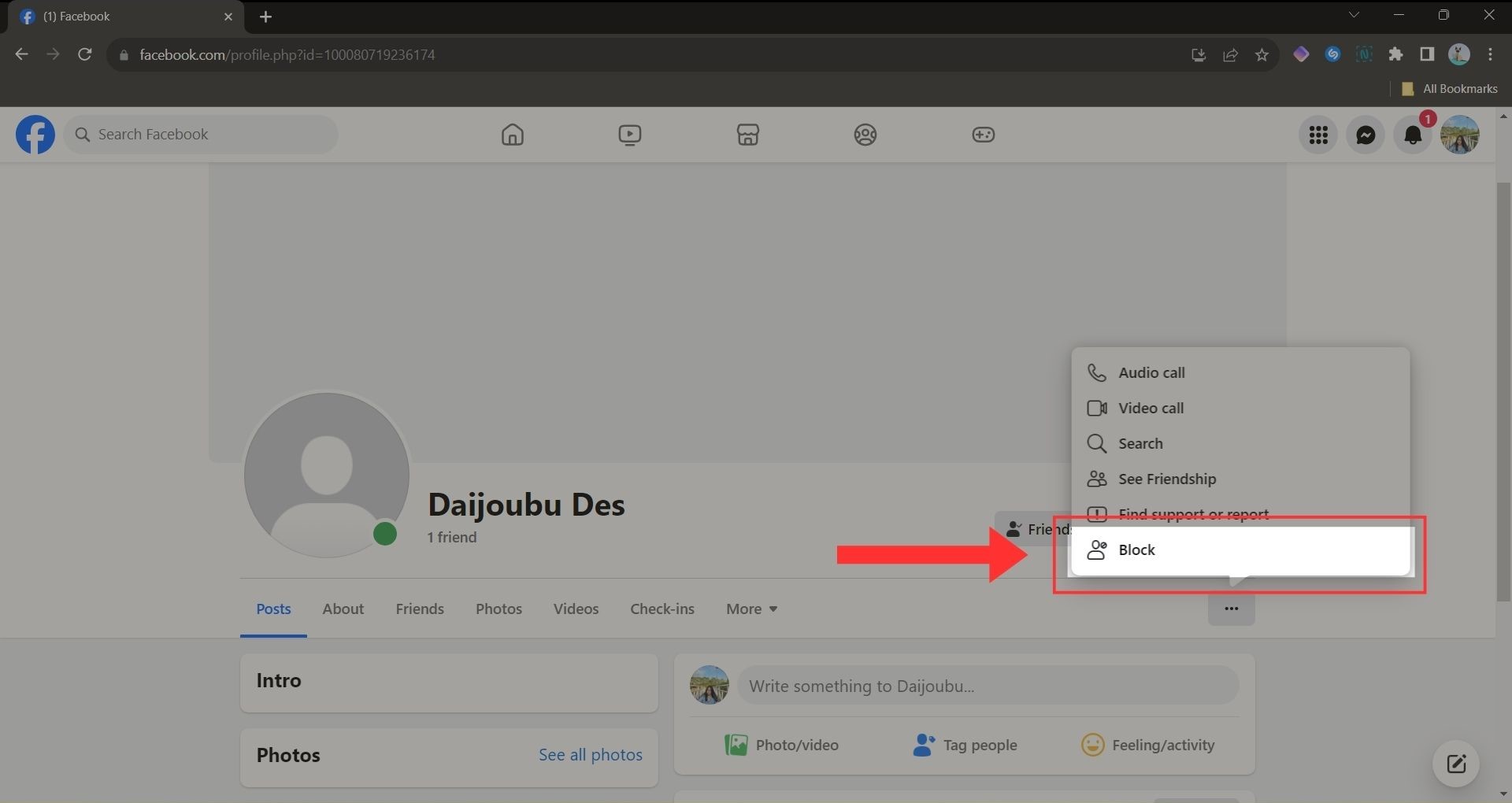Click the new message compose icon
The image size is (1512, 803).
click(1455, 763)
